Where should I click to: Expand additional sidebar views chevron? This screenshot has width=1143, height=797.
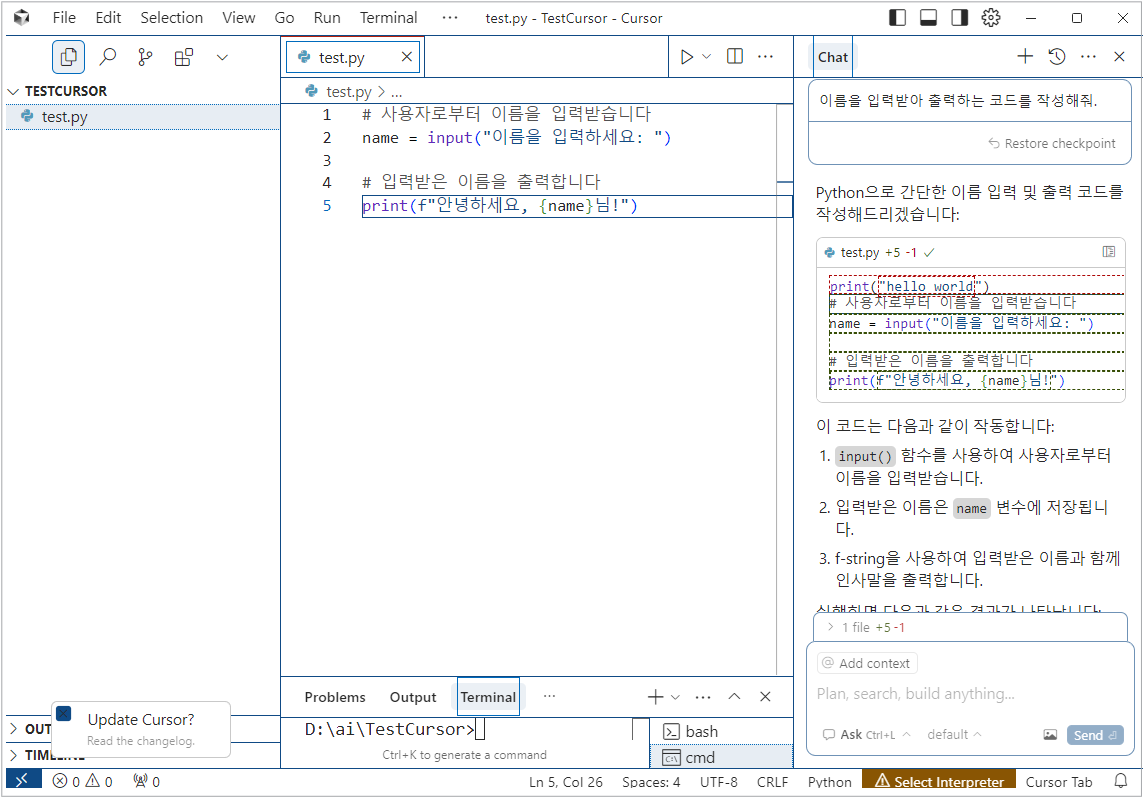(x=222, y=57)
